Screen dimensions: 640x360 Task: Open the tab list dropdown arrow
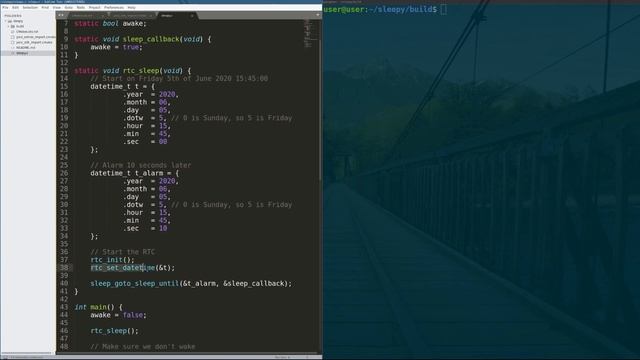(x=318, y=15)
